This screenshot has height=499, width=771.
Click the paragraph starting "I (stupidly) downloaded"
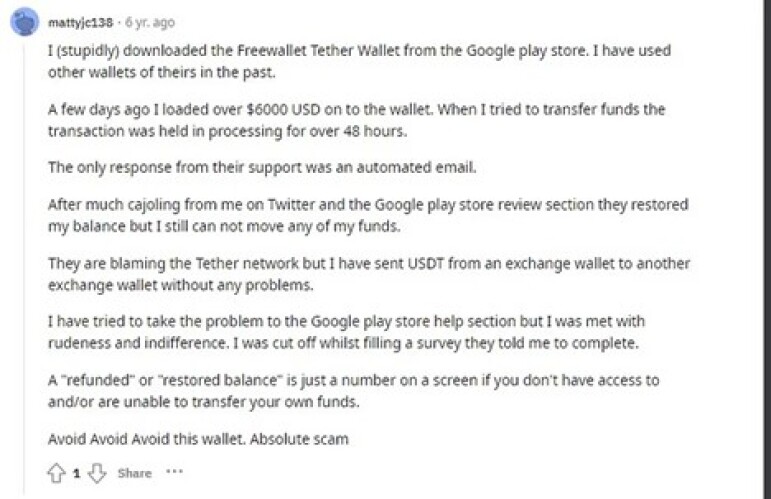[359, 61]
